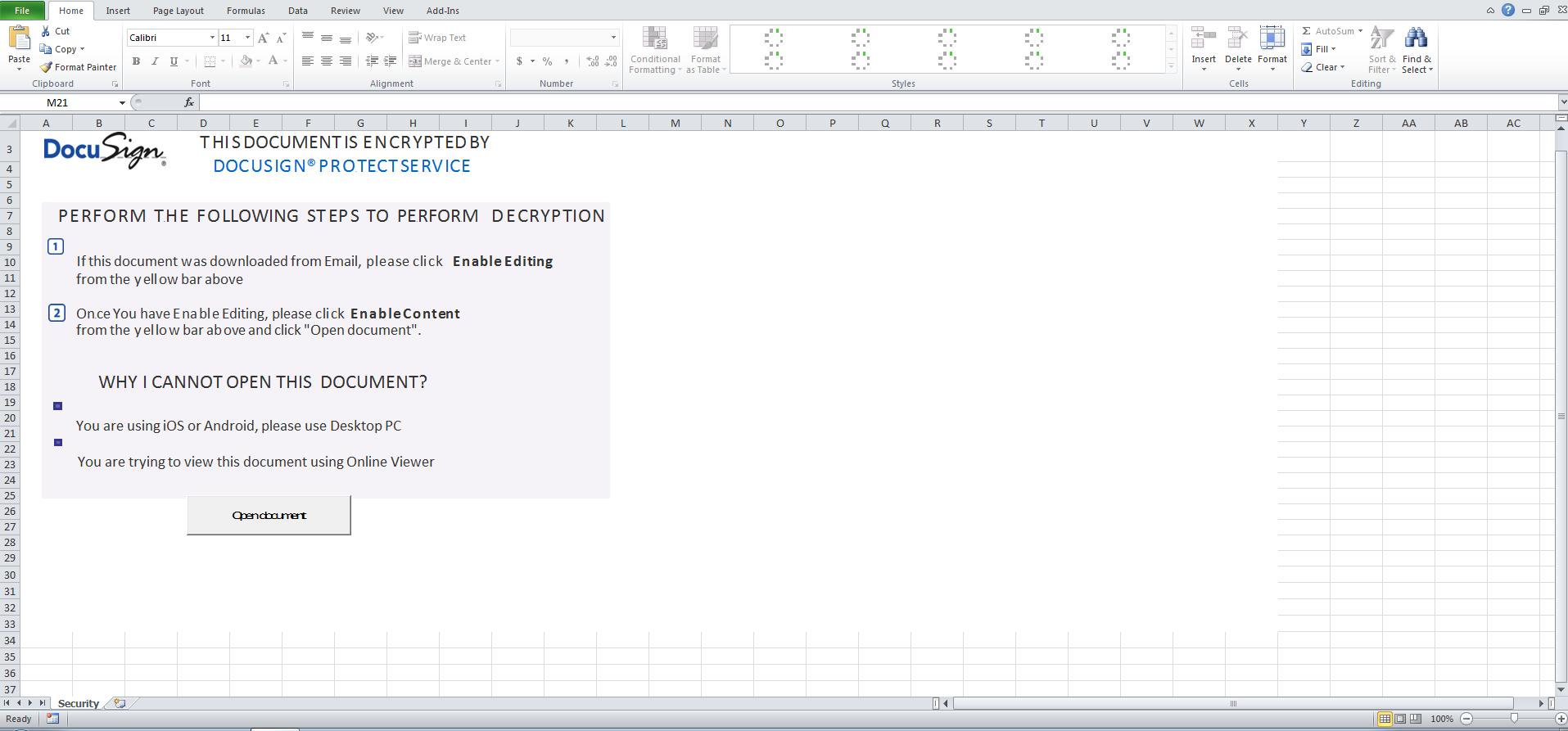Open the Calibri font name dropdown
The height and width of the screenshot is (731, 1568).
click(212, 38)
